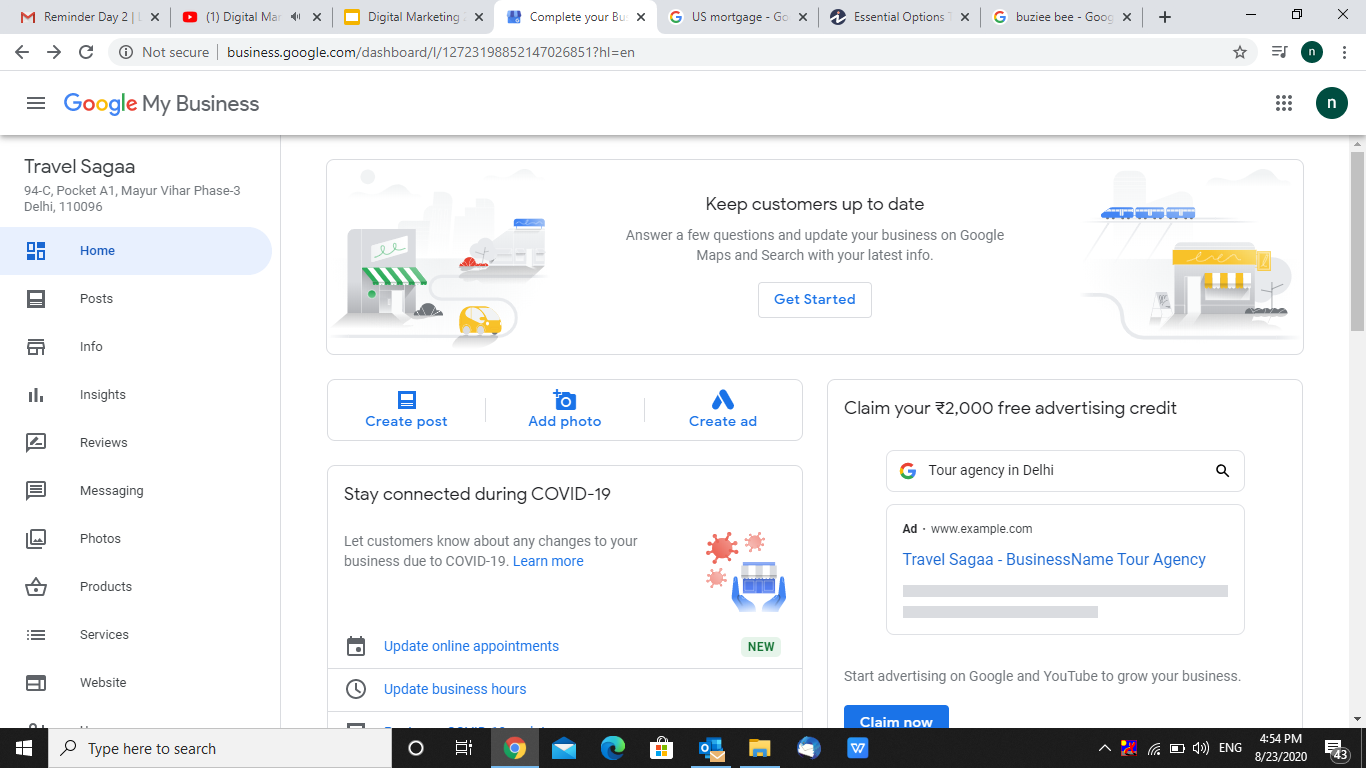The image size is (1366, 768).
Task: Click the Get Started button
Action: point(815,299)
